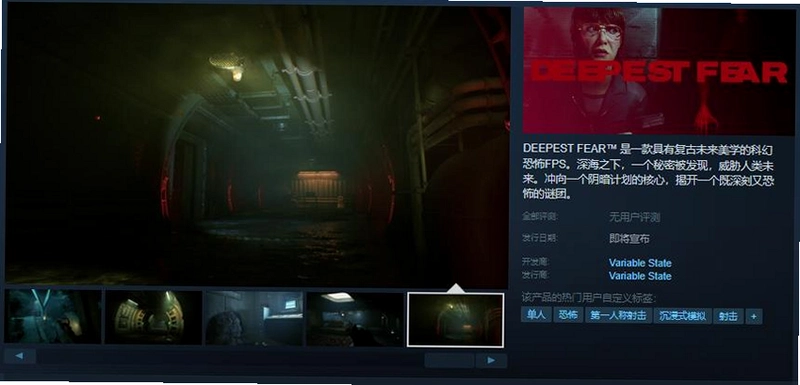Click the plus button to add tag
This screenshot has width=800, height=385.
click(x=754, y=317)
